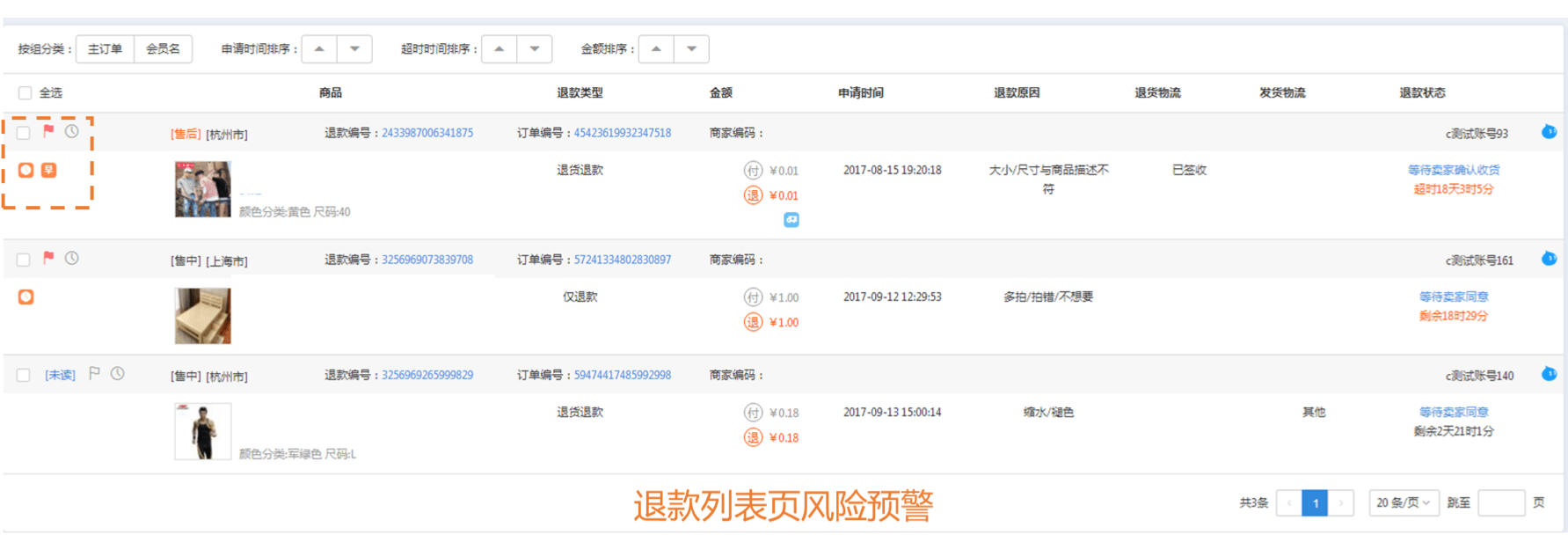Tick checkbox of 售后 杭州市 order row
The width and height of the screenshot is (1568, 542).
(24, 133)
